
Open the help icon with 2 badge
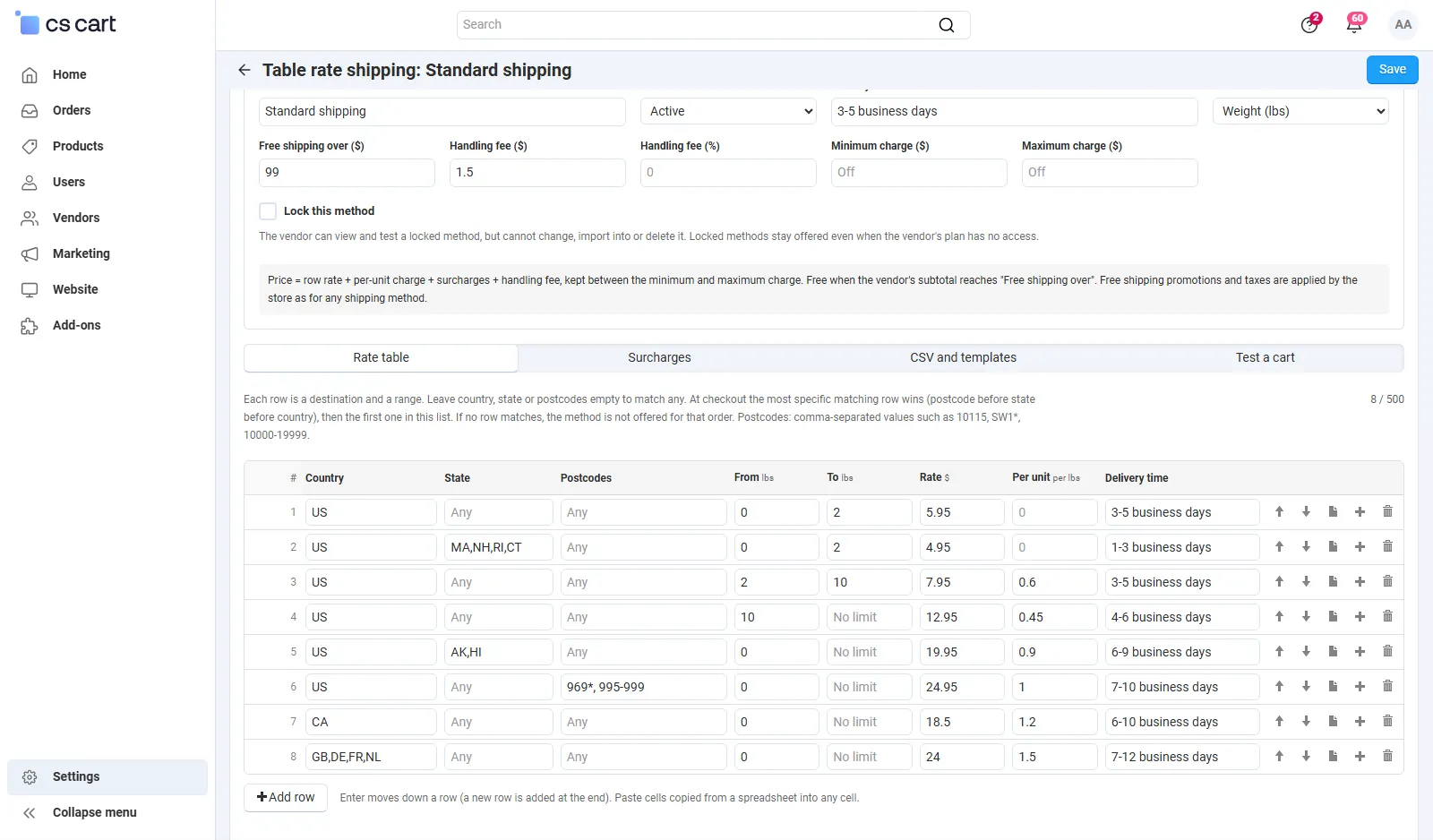1309,24
